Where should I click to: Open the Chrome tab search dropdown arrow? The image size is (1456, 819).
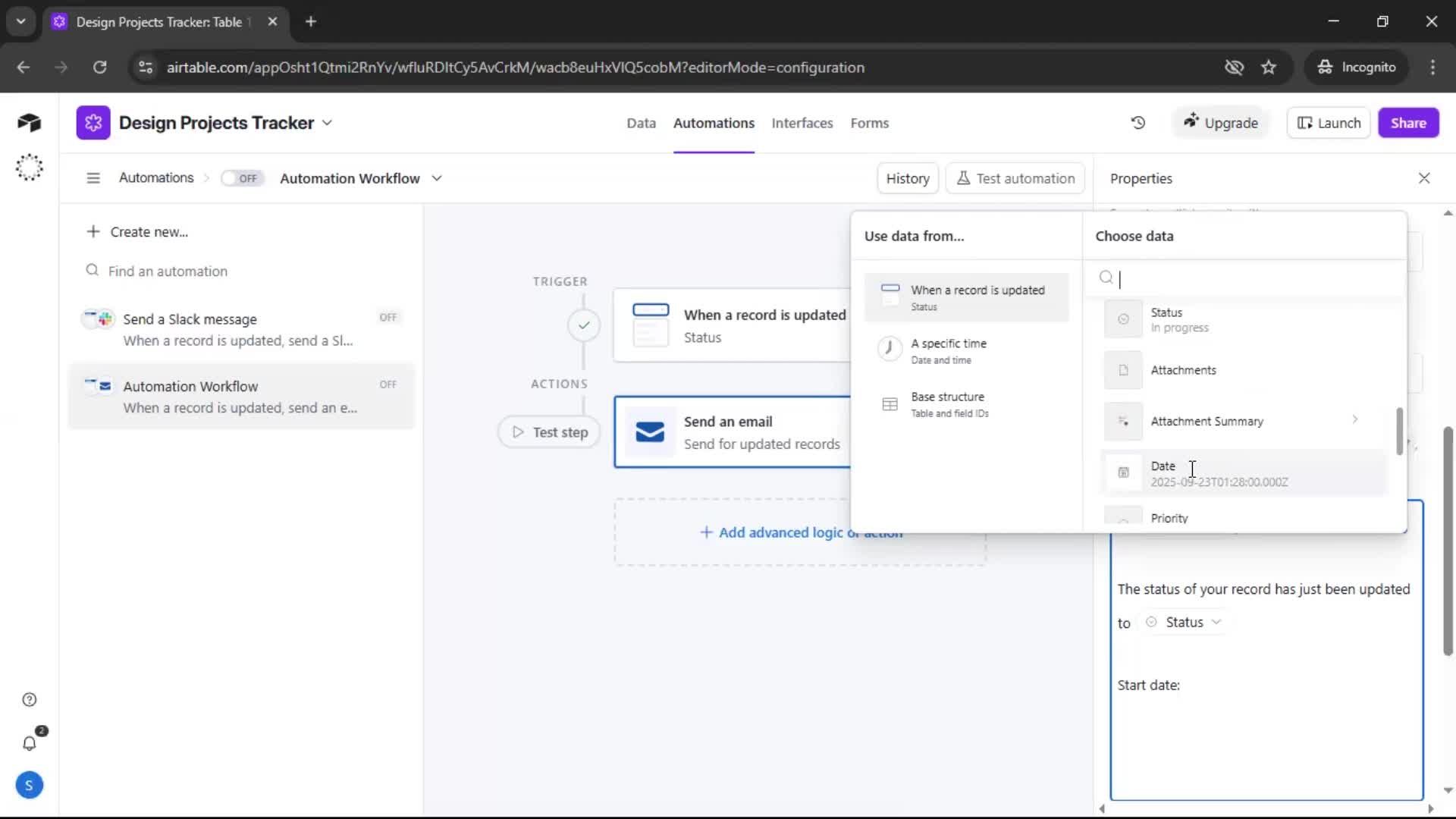coord(20,21)
